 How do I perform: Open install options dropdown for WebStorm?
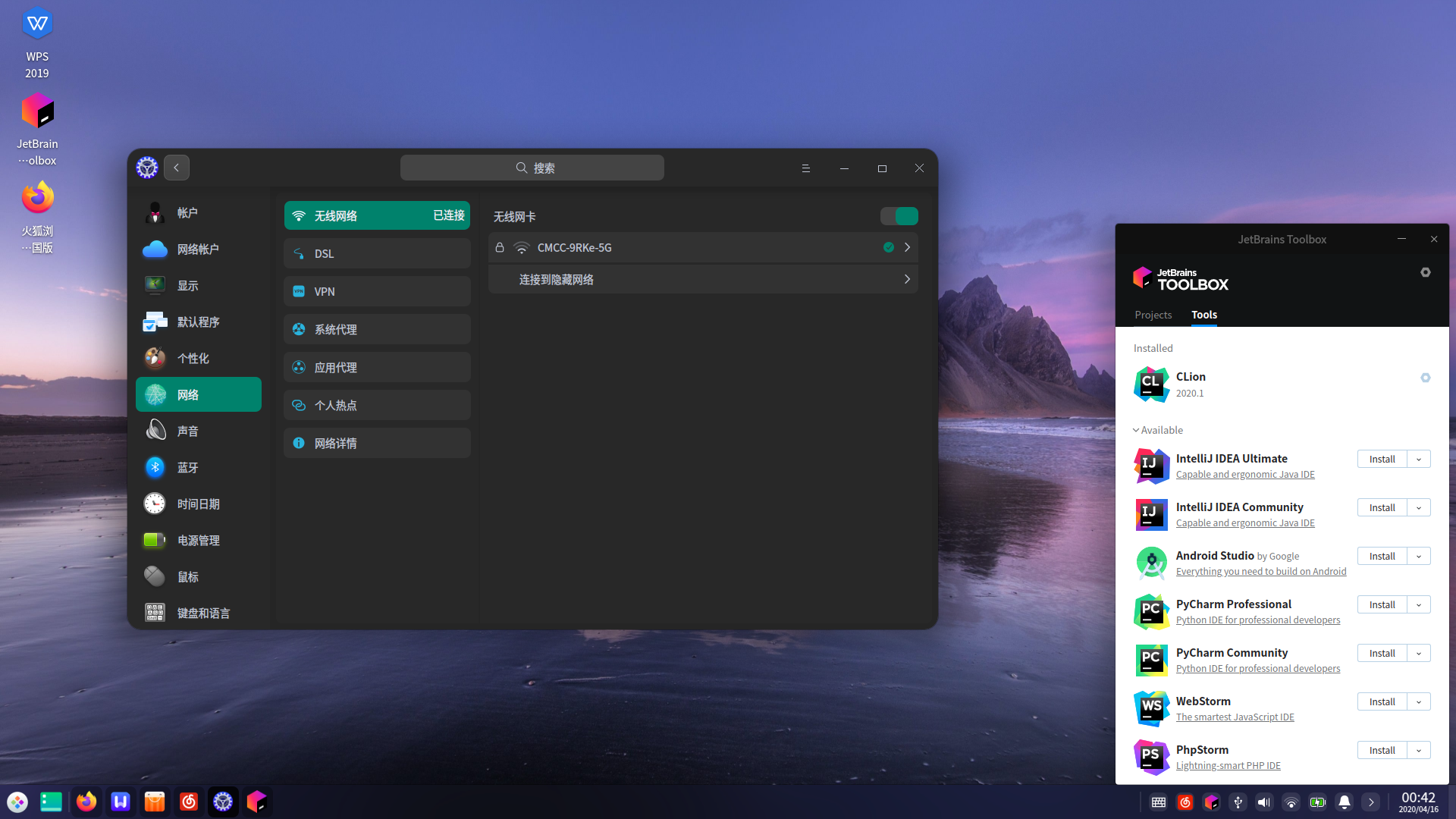[x=1419, y=701]
